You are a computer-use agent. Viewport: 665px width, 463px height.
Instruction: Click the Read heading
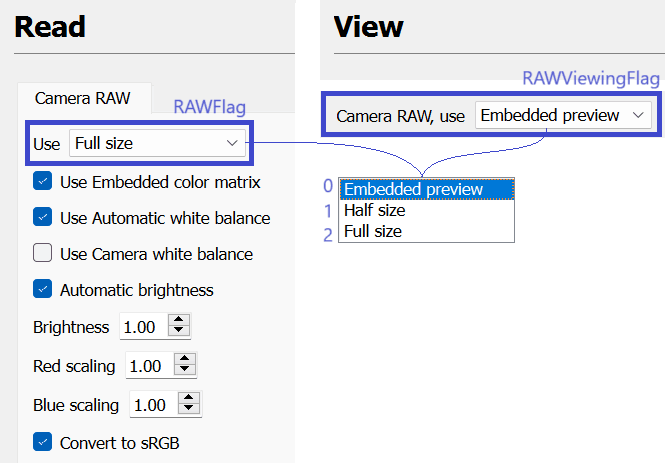pyautogui.click(x=50, y=27)
